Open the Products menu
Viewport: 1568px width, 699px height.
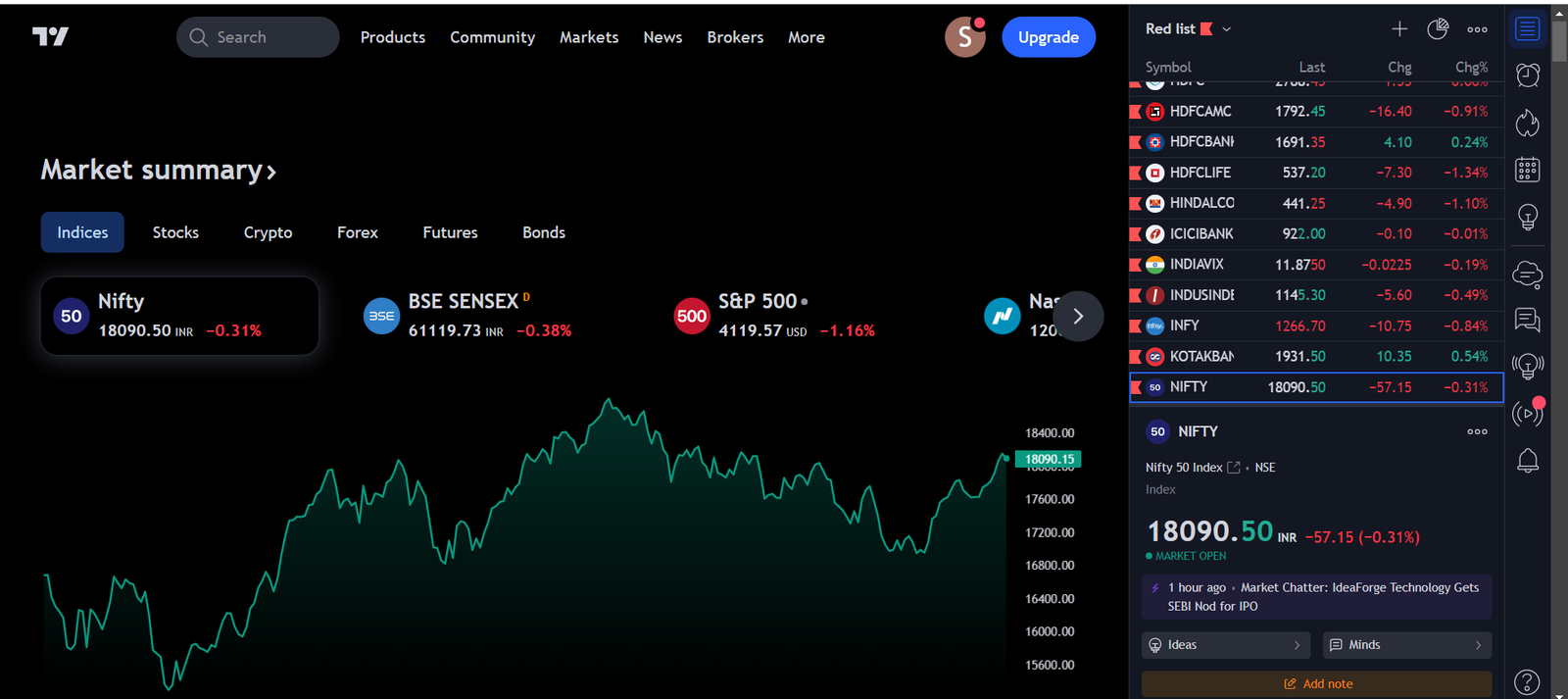[x=393, y=37]
